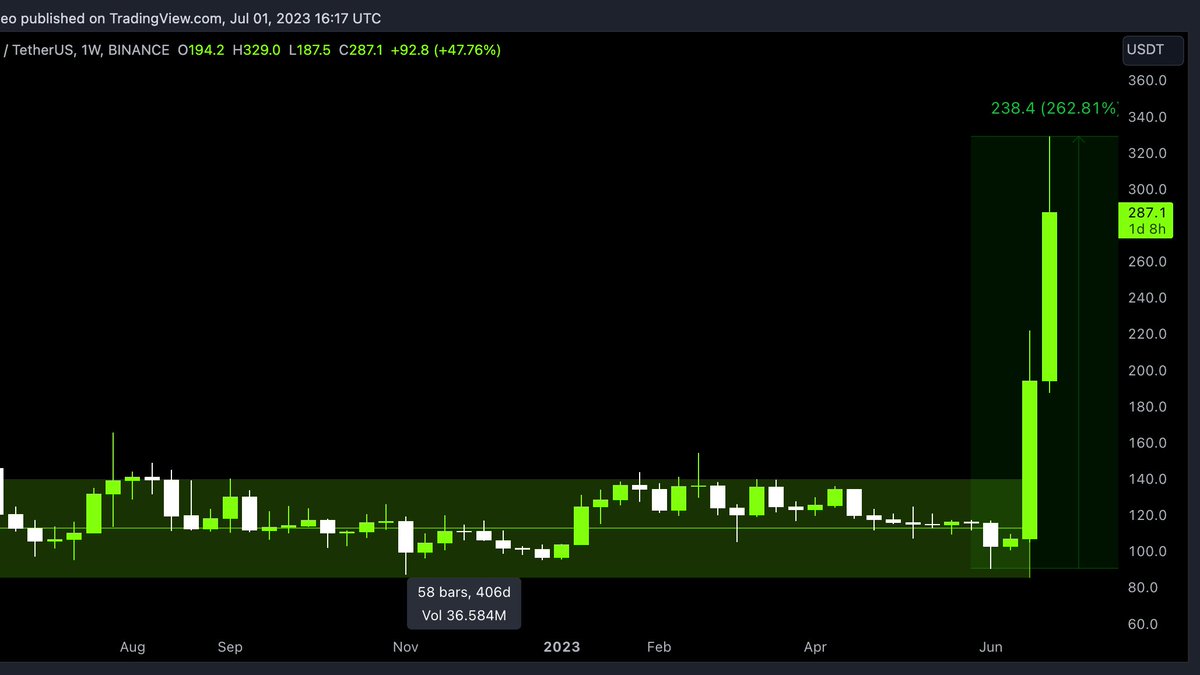Viewport: 1200px width, 675px height.
Task: Click the Vol 36.584M volume text
Action: (x=464, y=615)
